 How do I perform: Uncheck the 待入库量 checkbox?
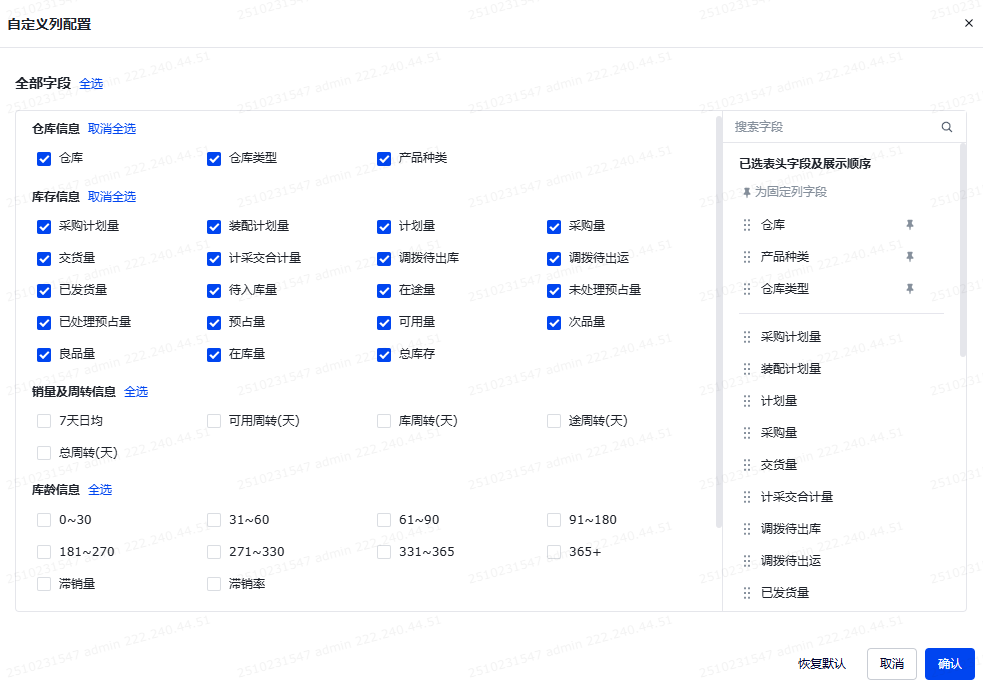214,290
